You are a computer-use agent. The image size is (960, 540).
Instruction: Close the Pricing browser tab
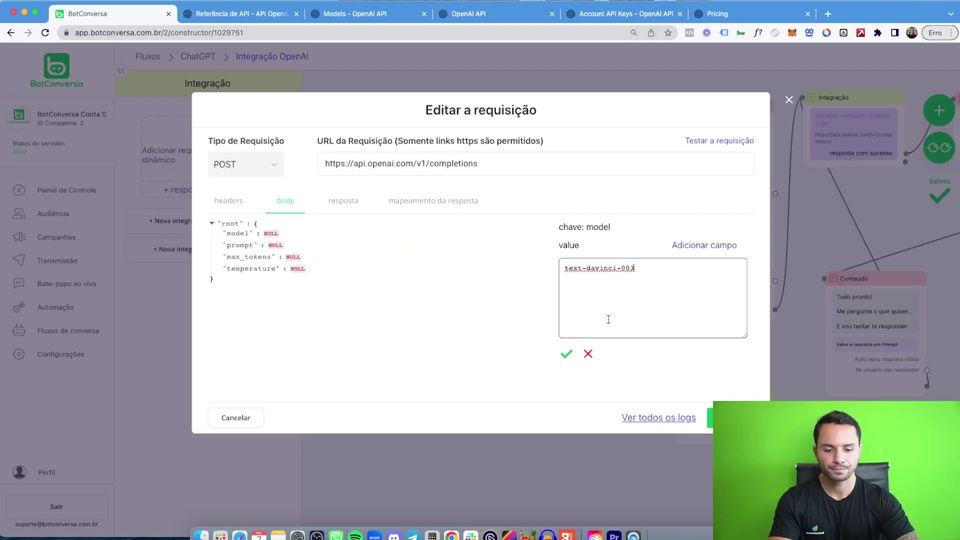click(x=807, y=13)
